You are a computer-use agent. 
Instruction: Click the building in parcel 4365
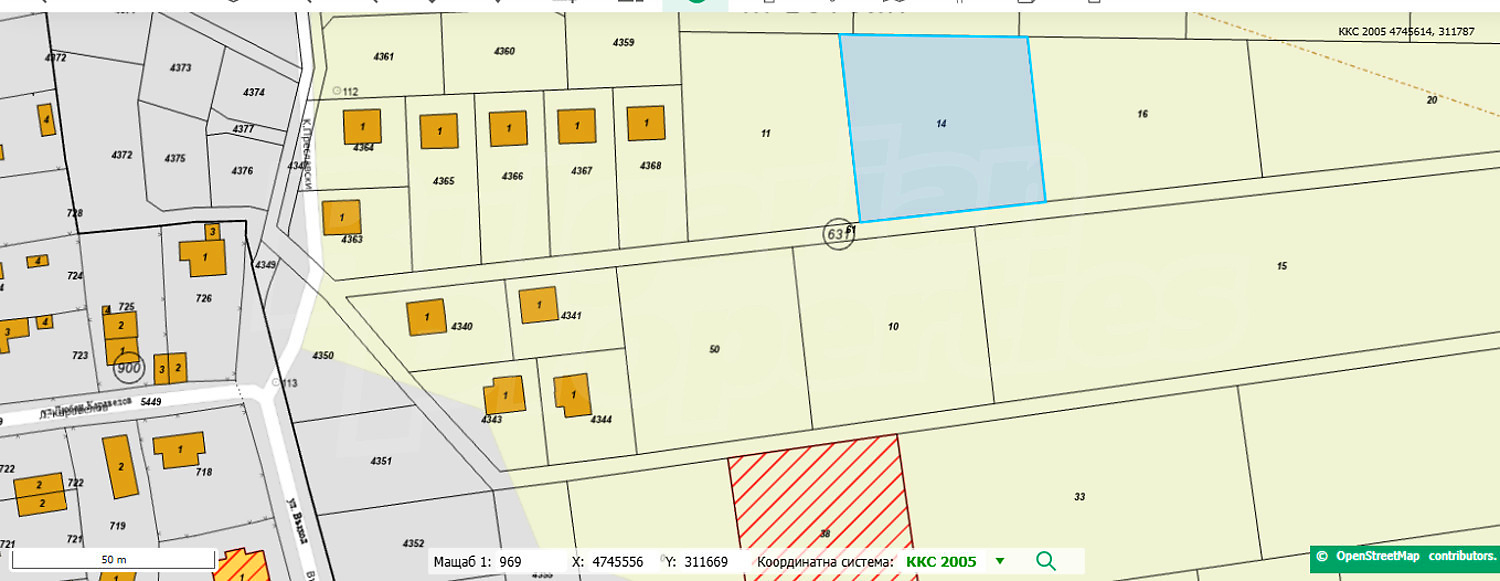click(x=438, y=131)
